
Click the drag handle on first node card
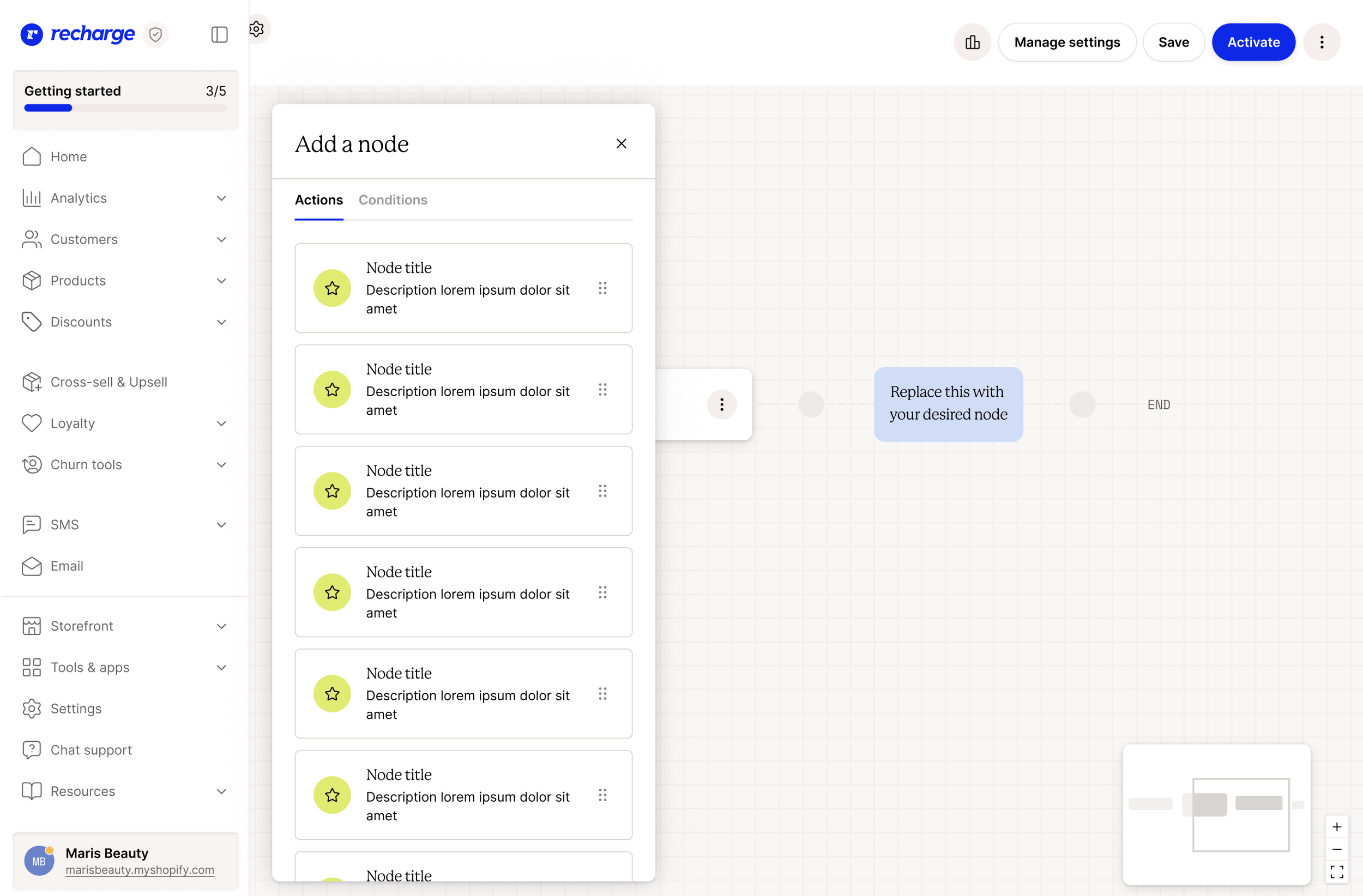point(602,288)
